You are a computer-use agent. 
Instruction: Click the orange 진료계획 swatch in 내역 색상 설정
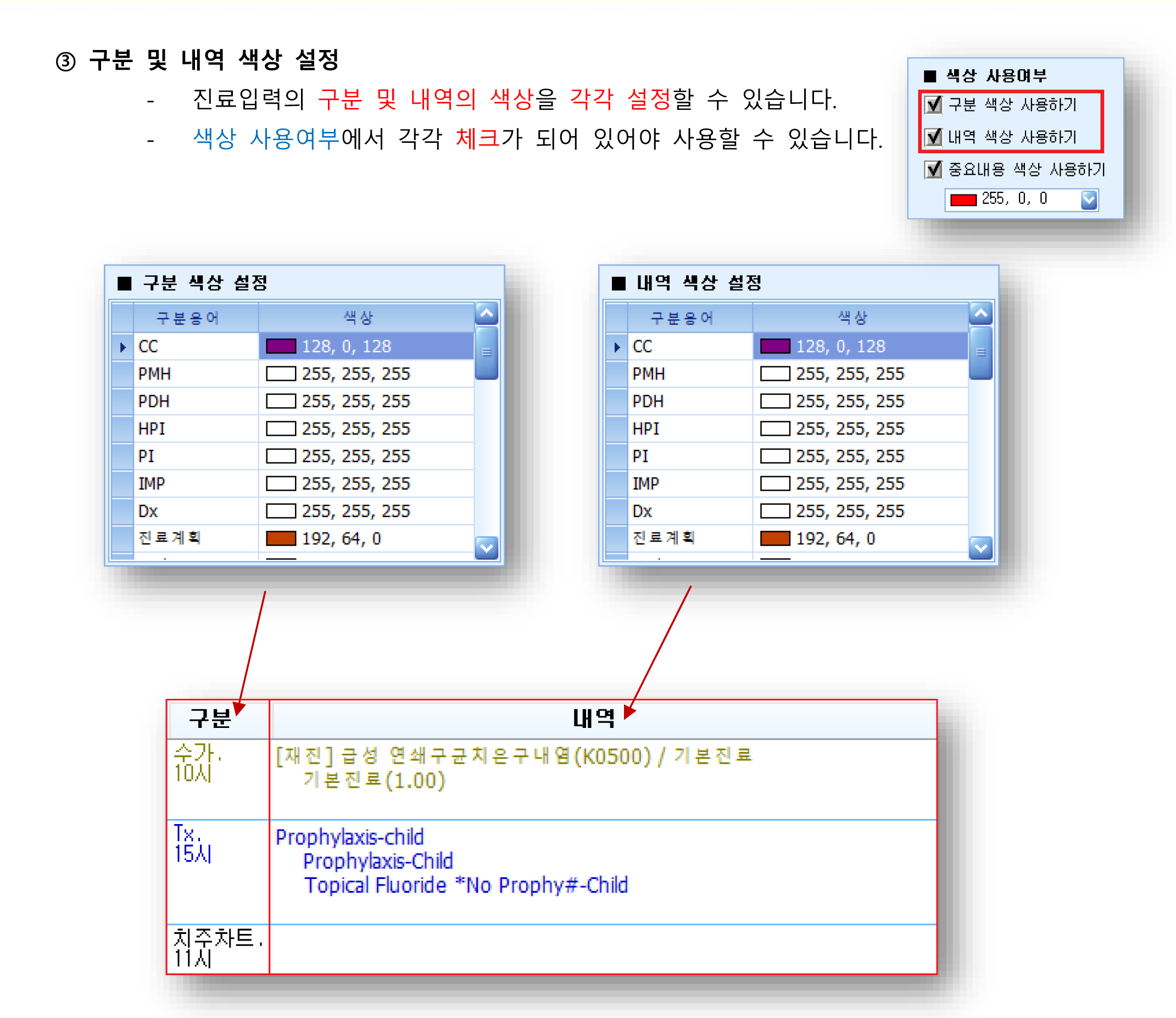[x=775, y=538]
